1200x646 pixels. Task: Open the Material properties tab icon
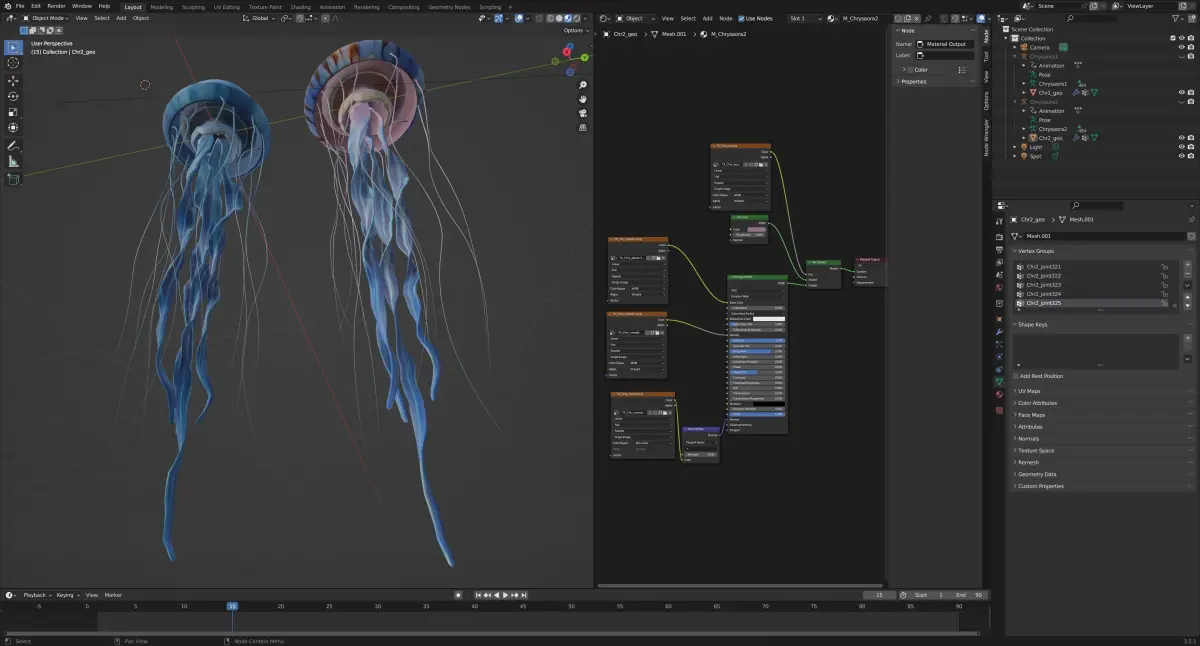(x=999, y=395)
